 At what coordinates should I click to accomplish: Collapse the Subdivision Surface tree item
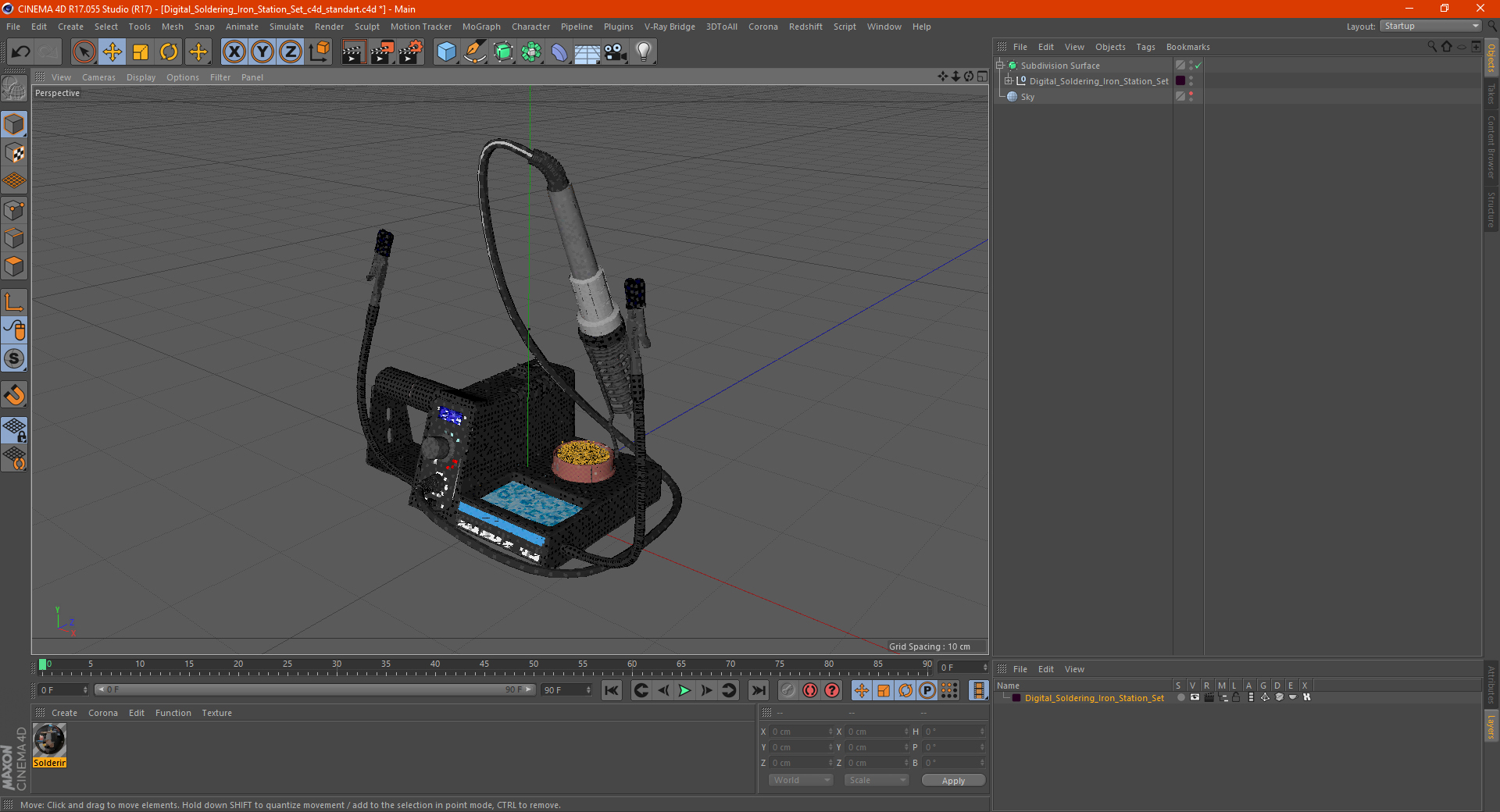click(x=999, y=66)
